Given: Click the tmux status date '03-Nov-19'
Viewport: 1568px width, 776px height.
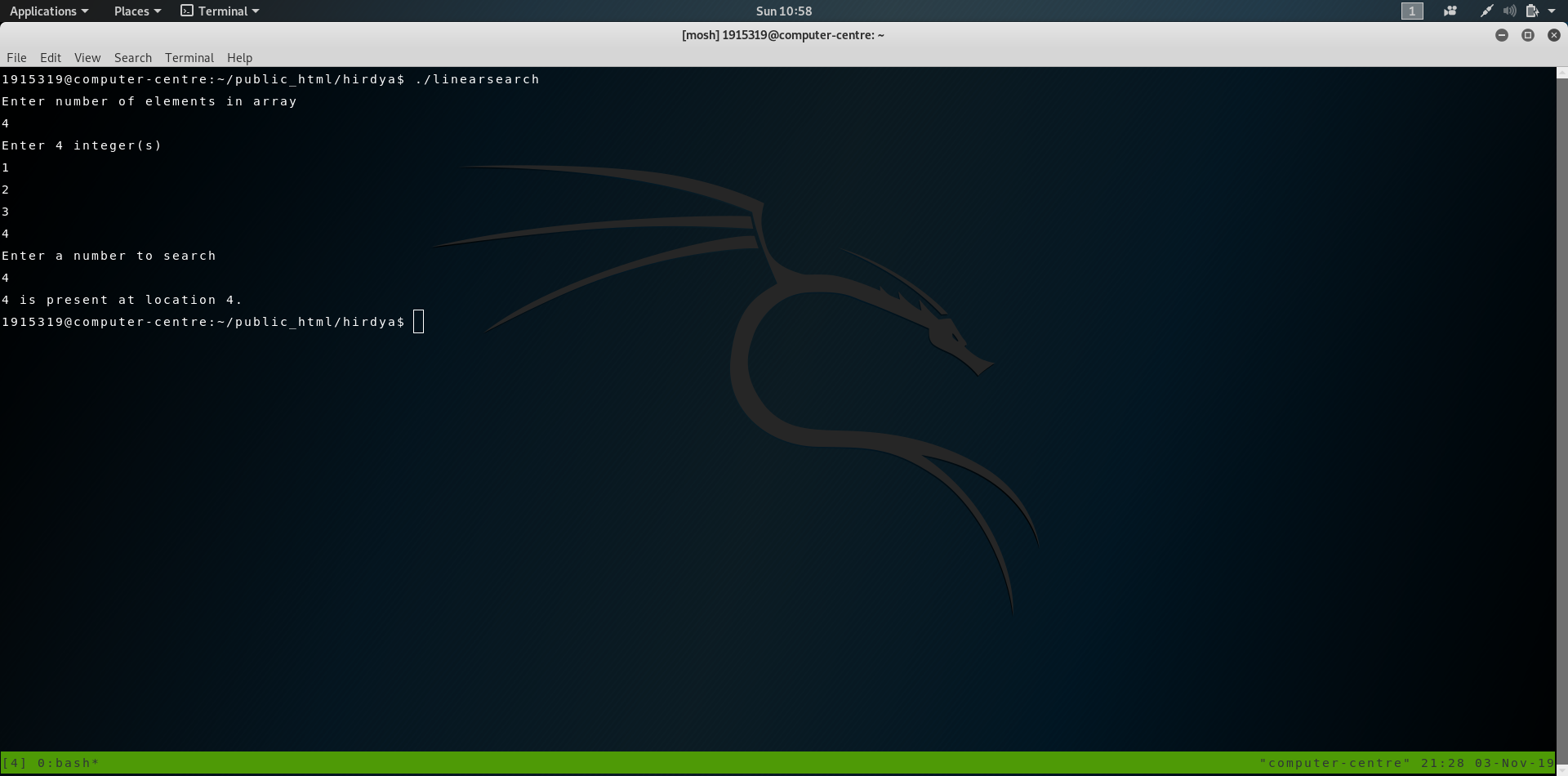Looking at the screenshot, I should pos(1514,763).
